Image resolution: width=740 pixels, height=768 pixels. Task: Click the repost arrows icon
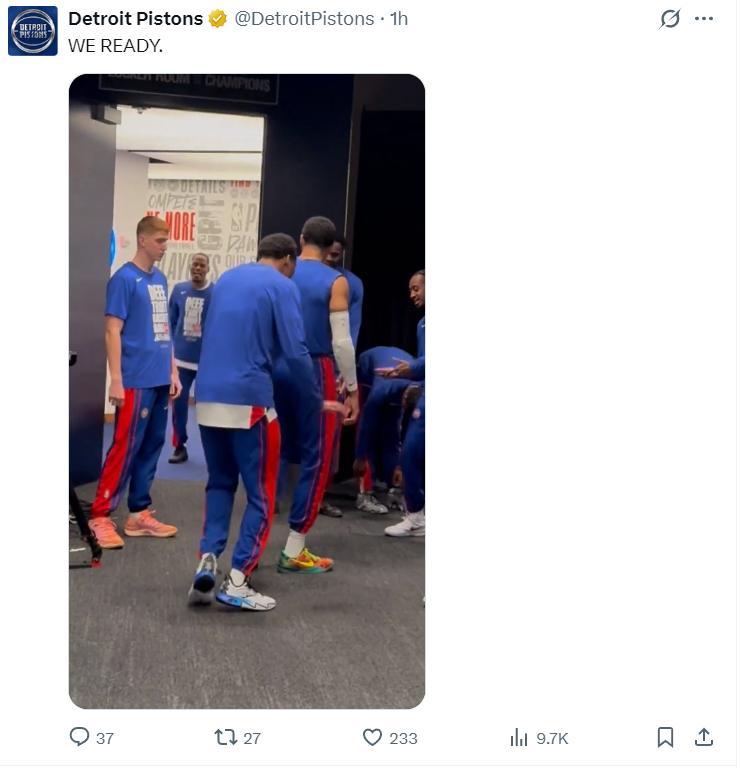[226, 738]
